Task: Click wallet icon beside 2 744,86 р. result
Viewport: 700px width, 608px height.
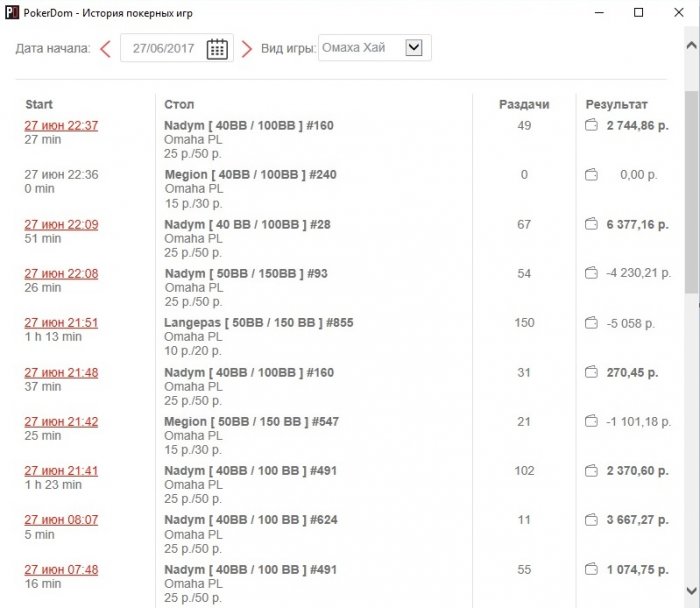Action: tap(591, 125)
